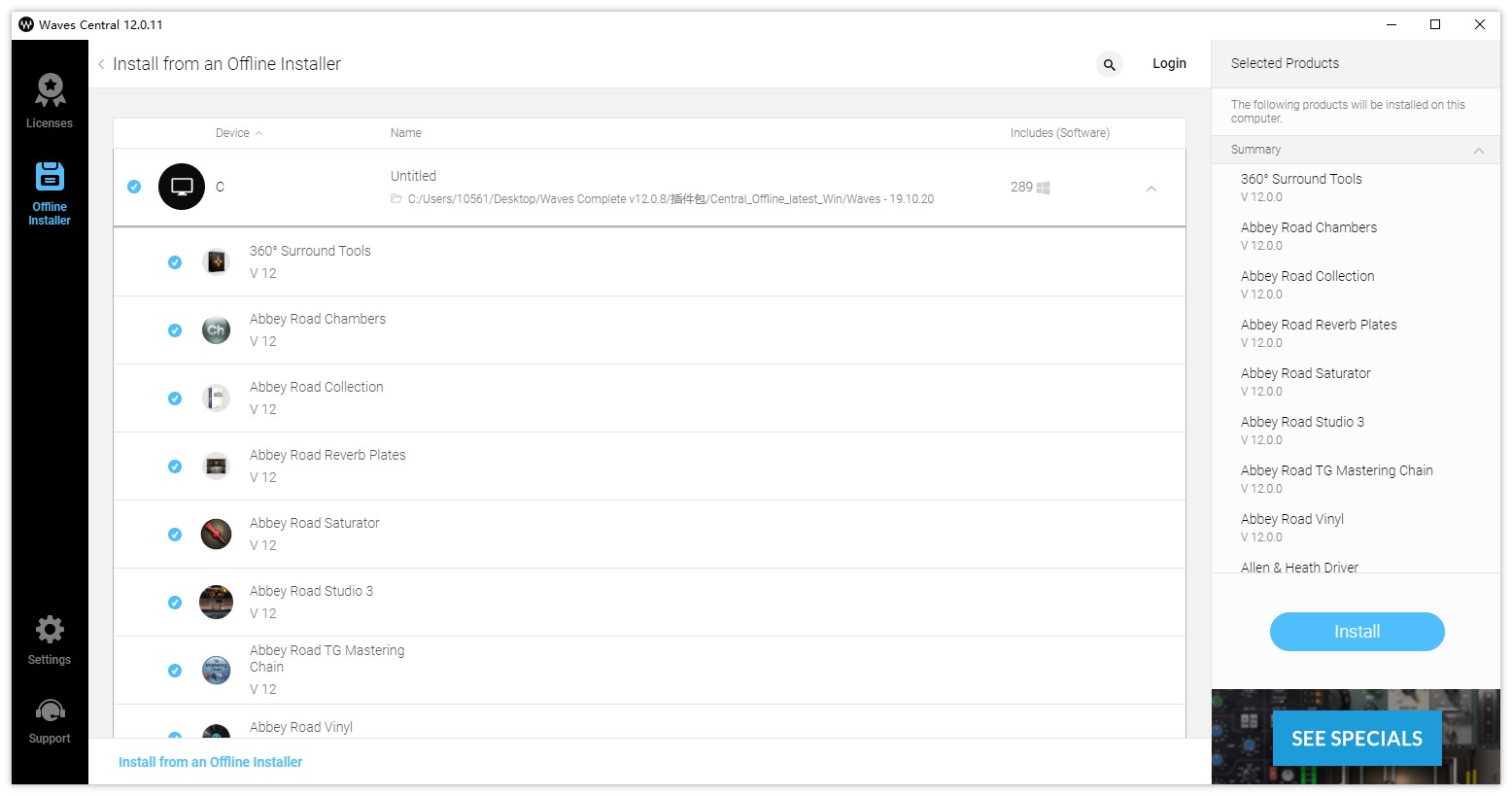Click the computer device C icon
1512x796 pixels.
[182, 187]
